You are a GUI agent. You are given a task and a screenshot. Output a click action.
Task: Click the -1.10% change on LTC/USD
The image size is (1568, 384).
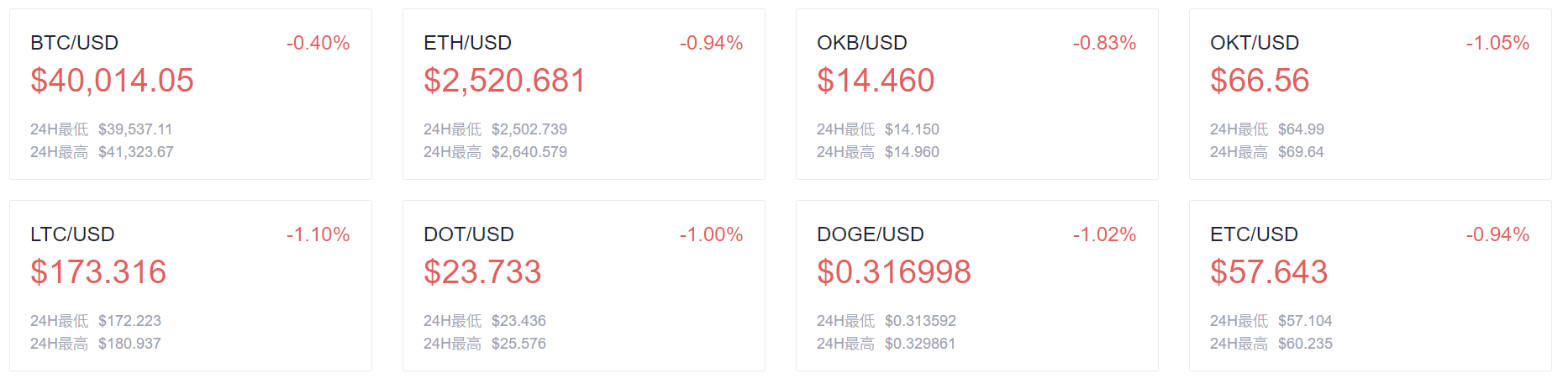pos(318,234)
